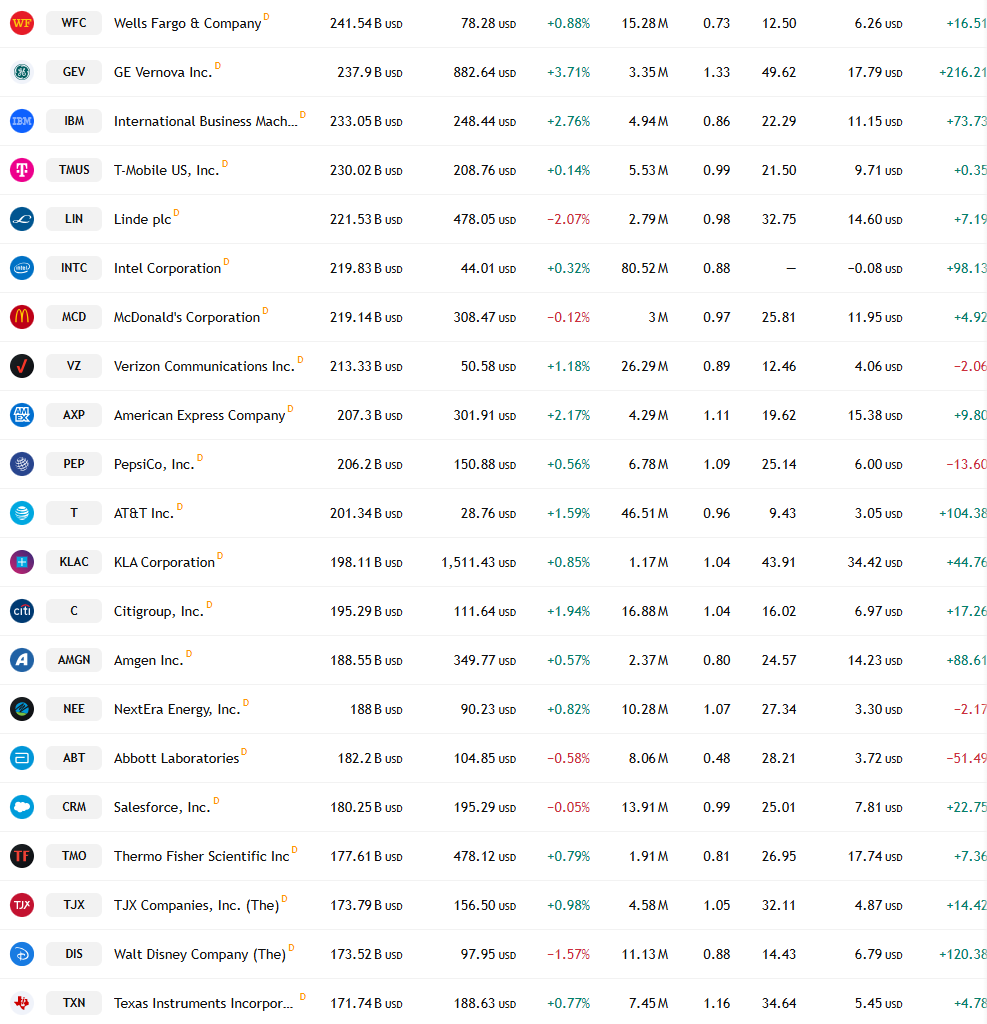This screenshot has height=1024, width=987.
Task: Click the McDonald's logo icon
Action: [x=22, y=317]
